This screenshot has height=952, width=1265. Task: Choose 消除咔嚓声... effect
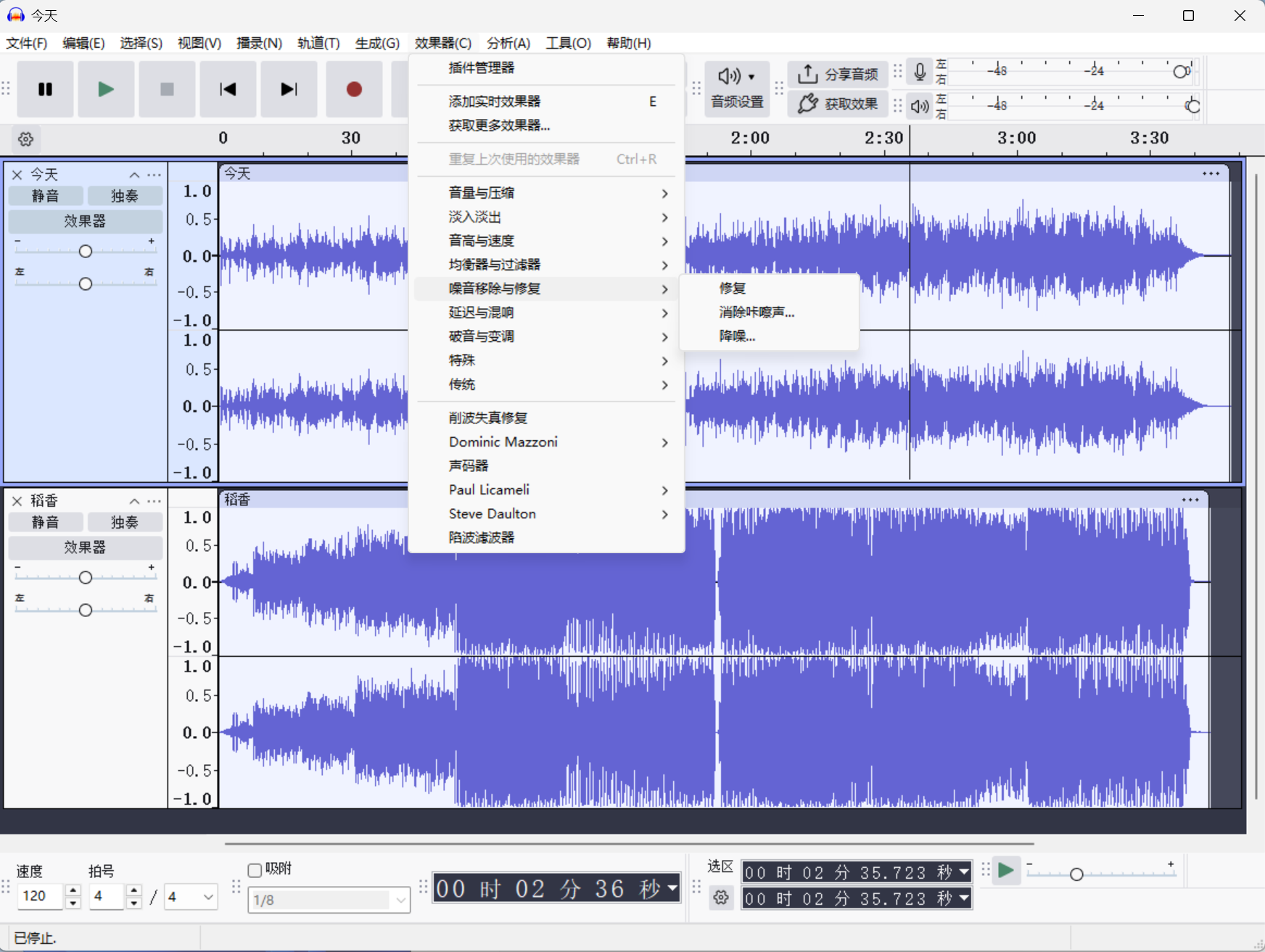pyautogui.click(x=769, y=312)
